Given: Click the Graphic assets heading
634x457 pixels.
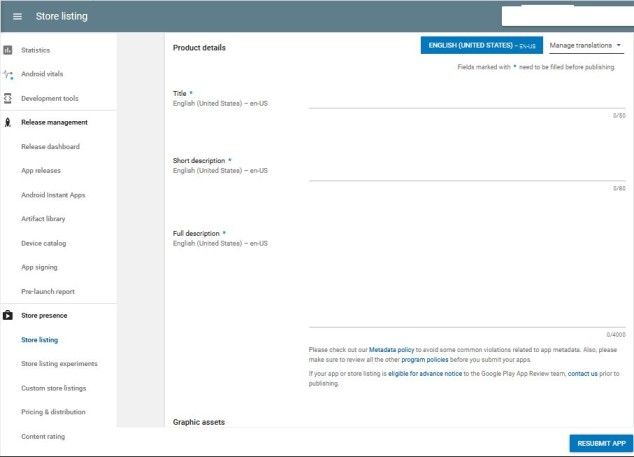Looking at the screenshot, I should point(199,422).
